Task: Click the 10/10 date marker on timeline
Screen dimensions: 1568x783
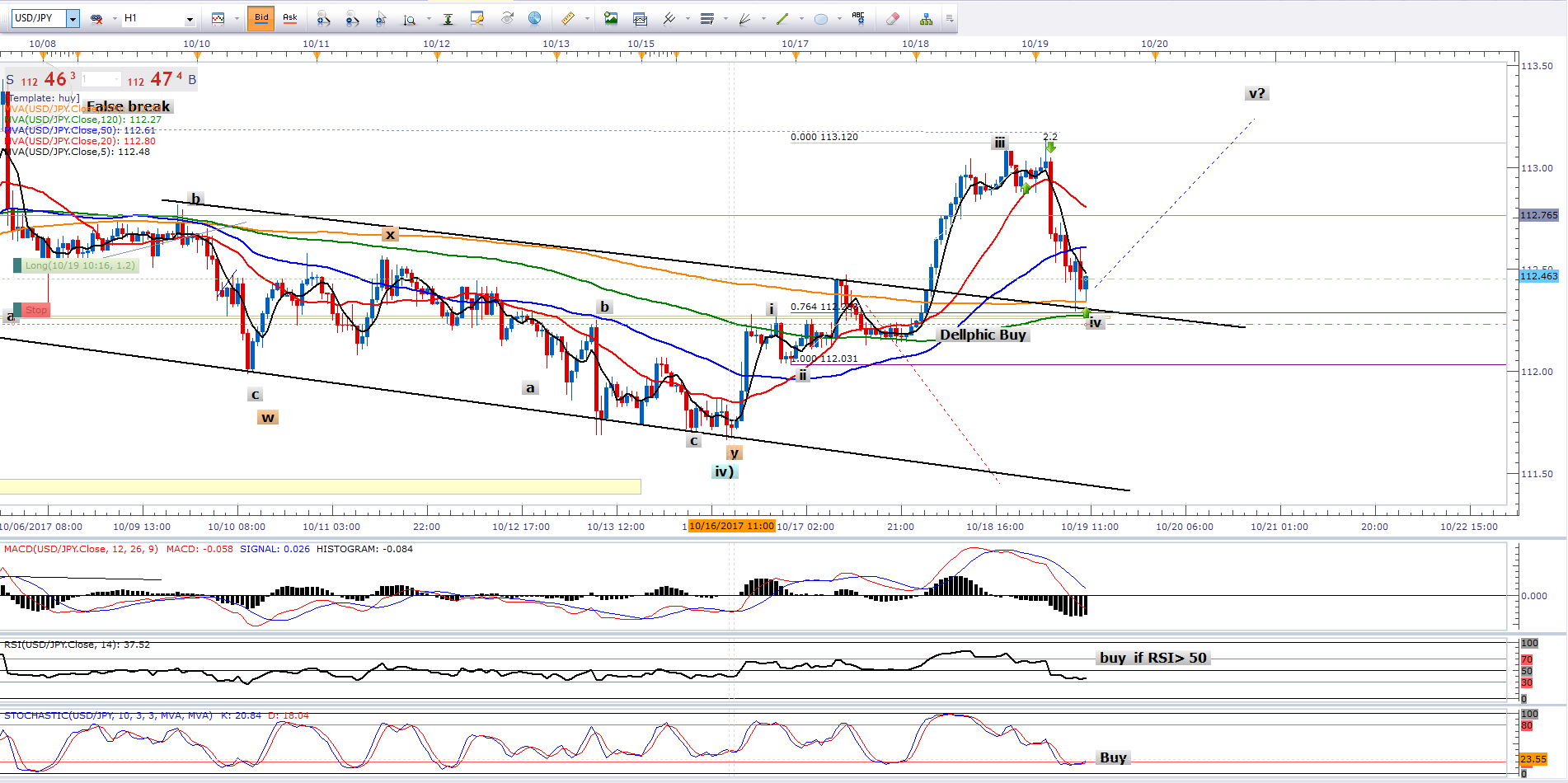Action: [x=196, y=45]
